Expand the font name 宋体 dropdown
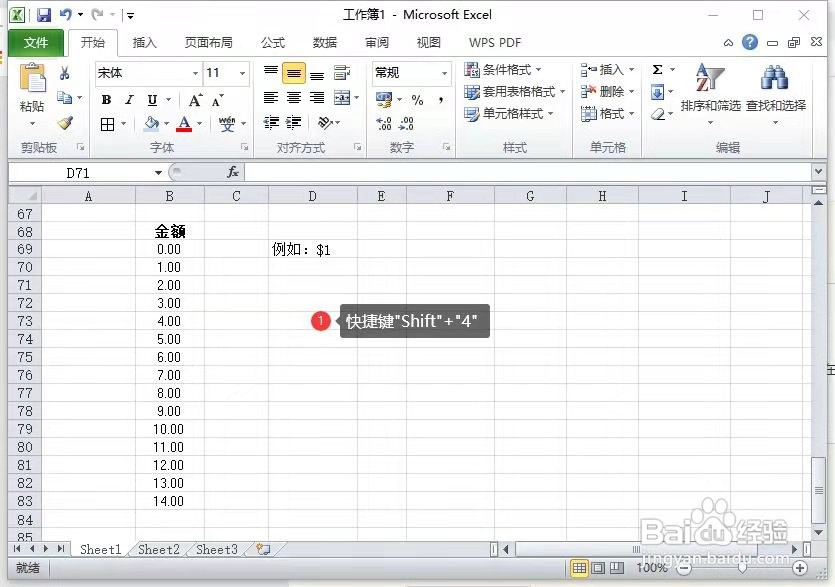The width and height of the screenshot is (835, 587). [x=196, y=73]
